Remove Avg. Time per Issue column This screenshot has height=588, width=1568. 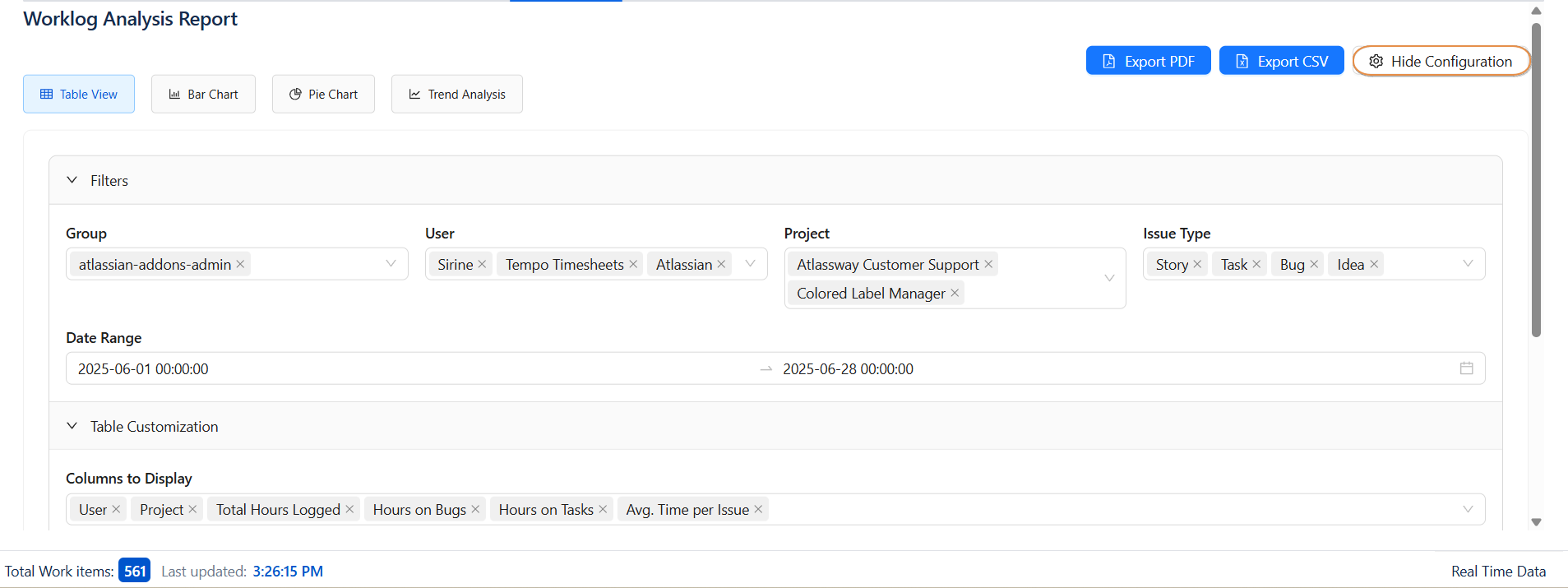pos(758,509)
